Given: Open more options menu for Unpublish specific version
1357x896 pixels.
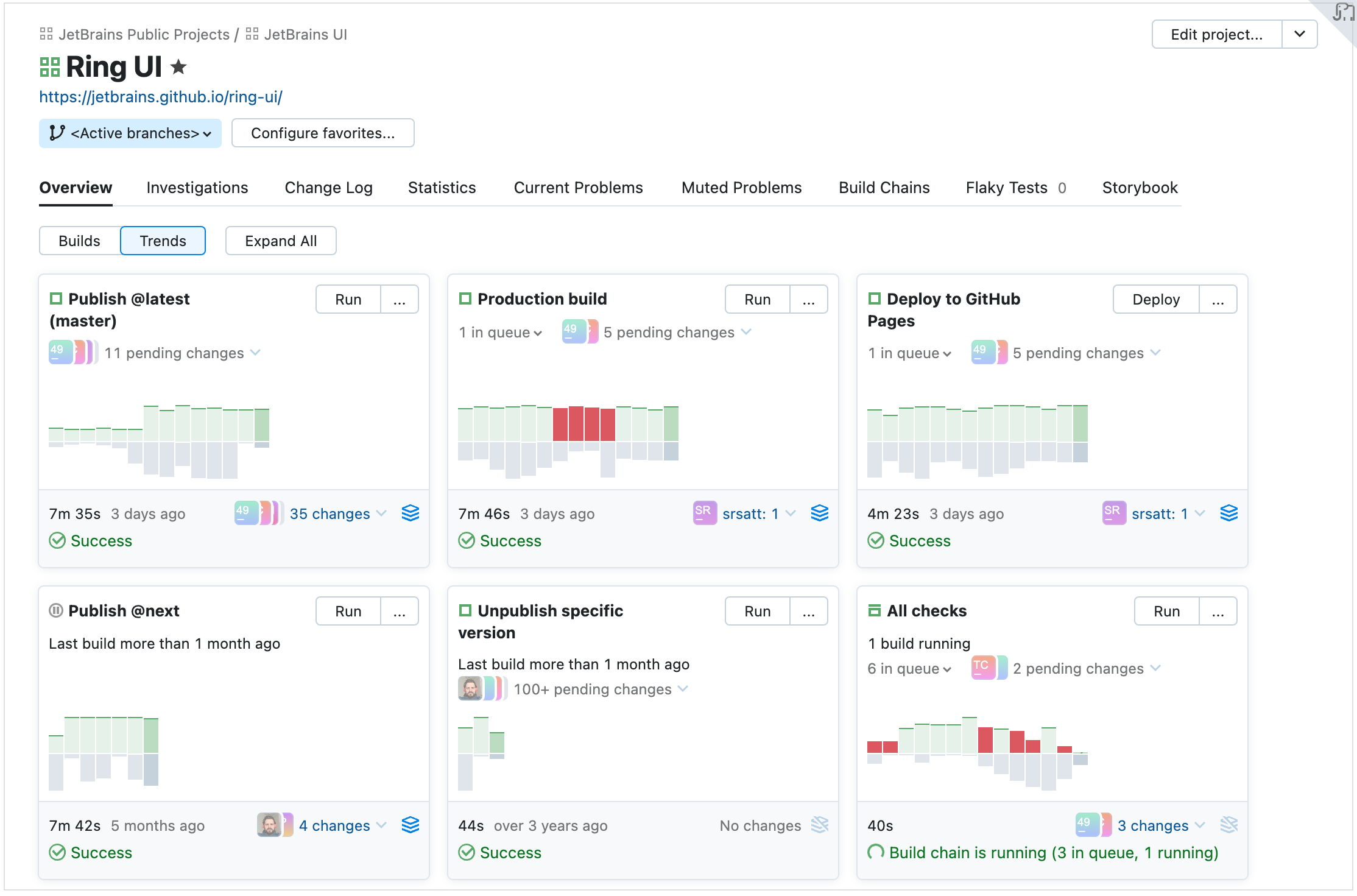Looking at the screenshot, I should coord(808,611).
